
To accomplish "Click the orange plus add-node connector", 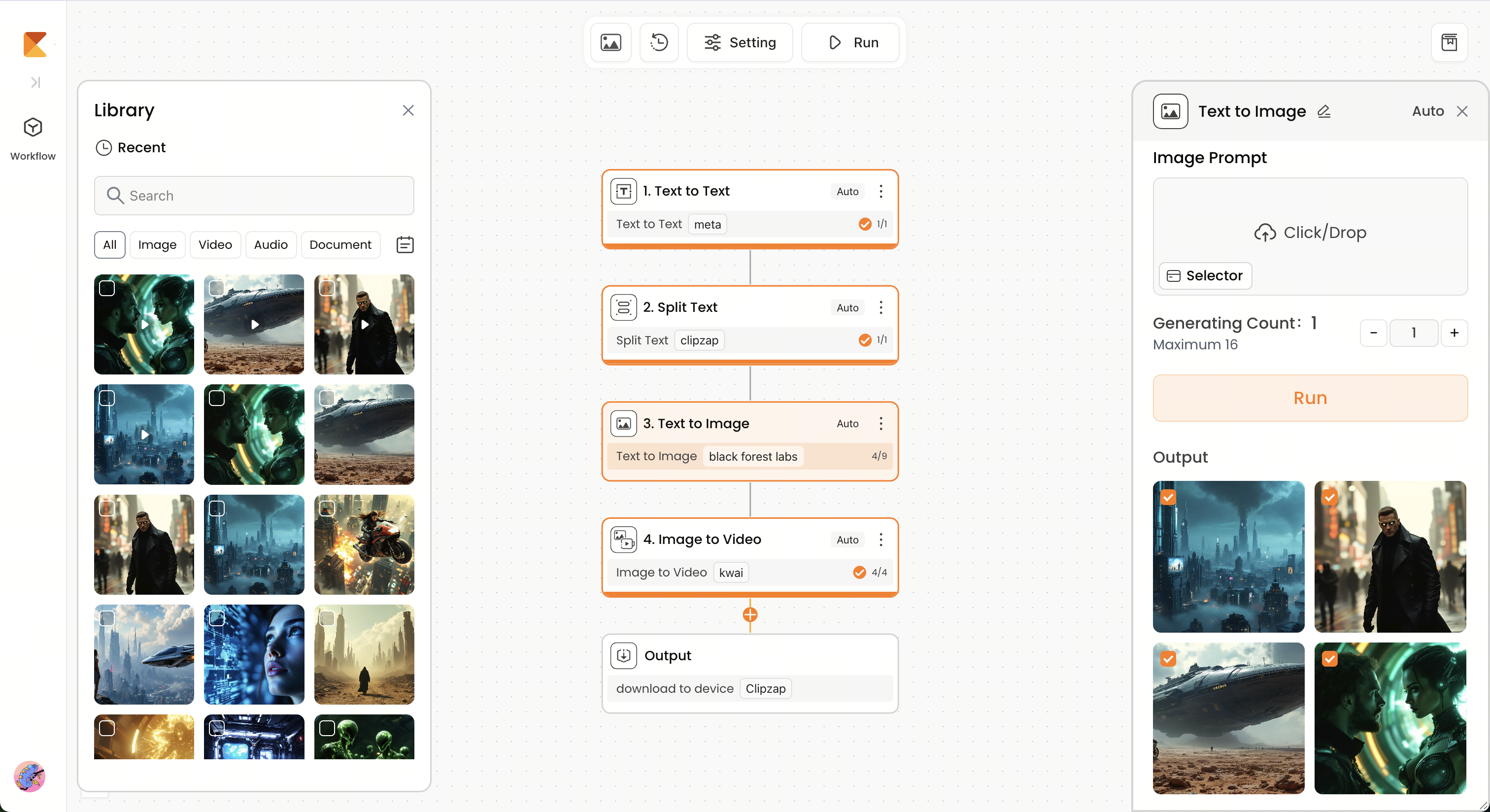I will [750, 614].
